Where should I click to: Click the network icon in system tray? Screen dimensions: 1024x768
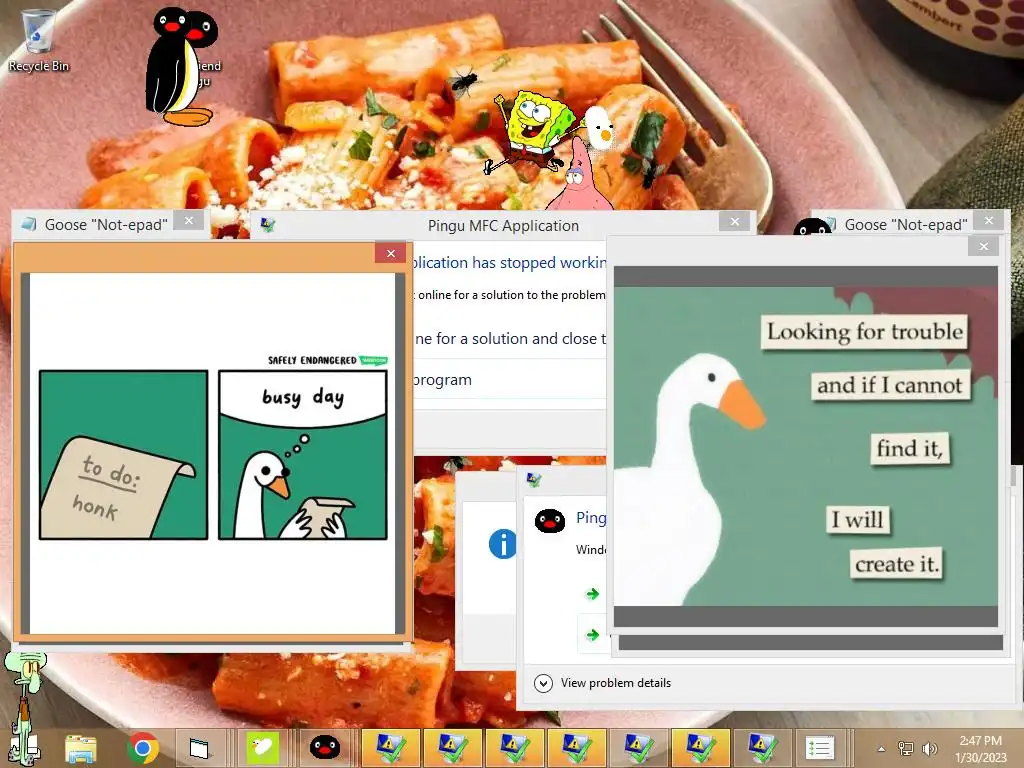tap(906, 749)
